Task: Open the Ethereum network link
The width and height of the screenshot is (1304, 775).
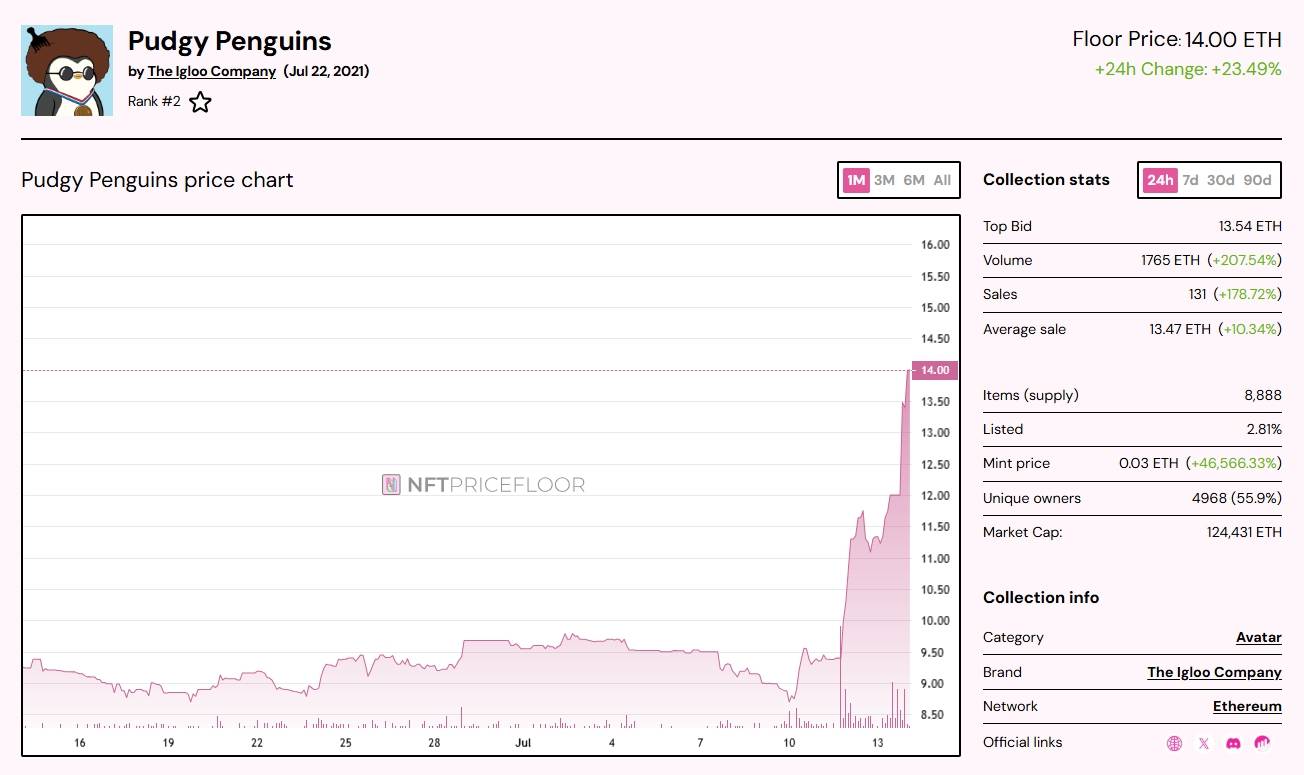Action: pyautogui.click(x=1247, y=707)
